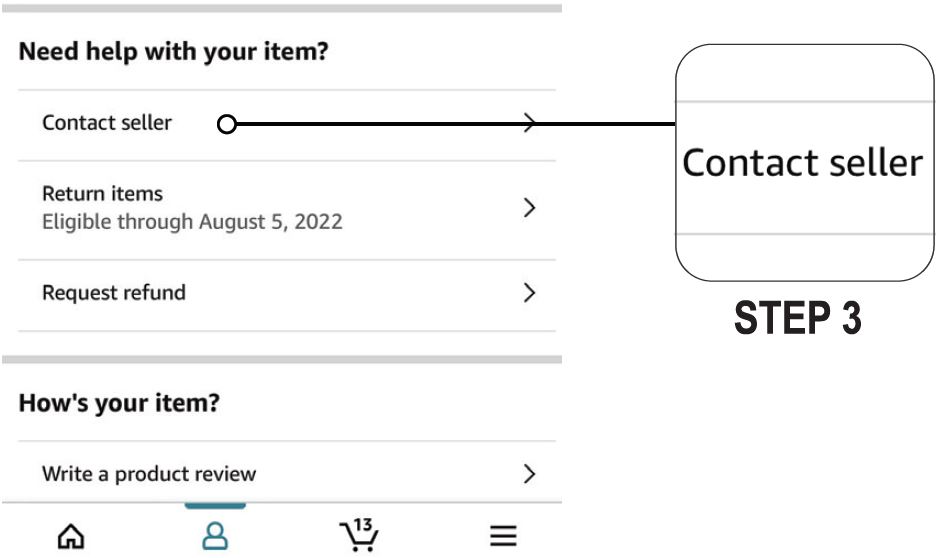Open the shopping cart icon

360,538
